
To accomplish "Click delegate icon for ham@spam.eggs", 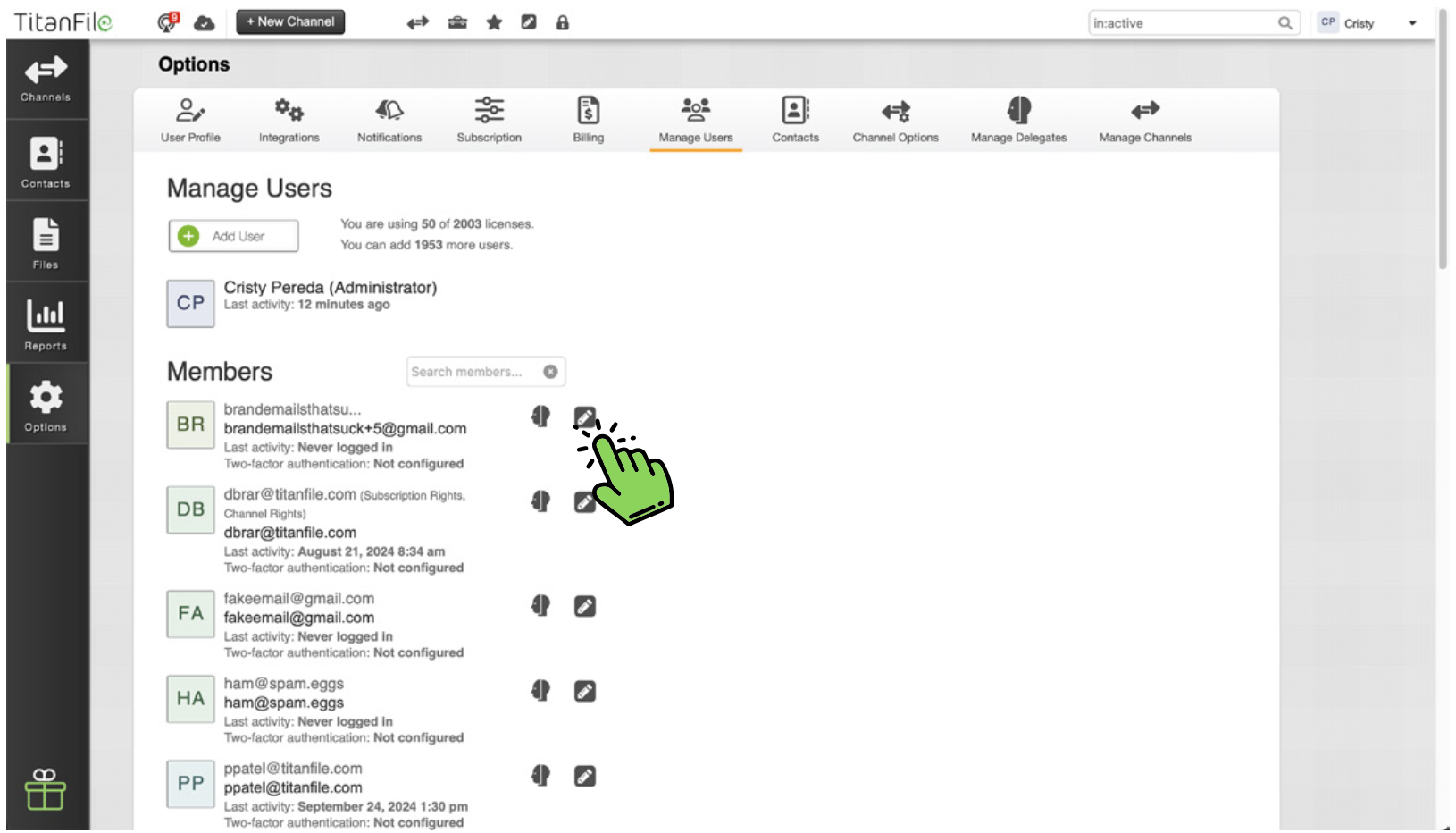I will [x=540, y=691].
